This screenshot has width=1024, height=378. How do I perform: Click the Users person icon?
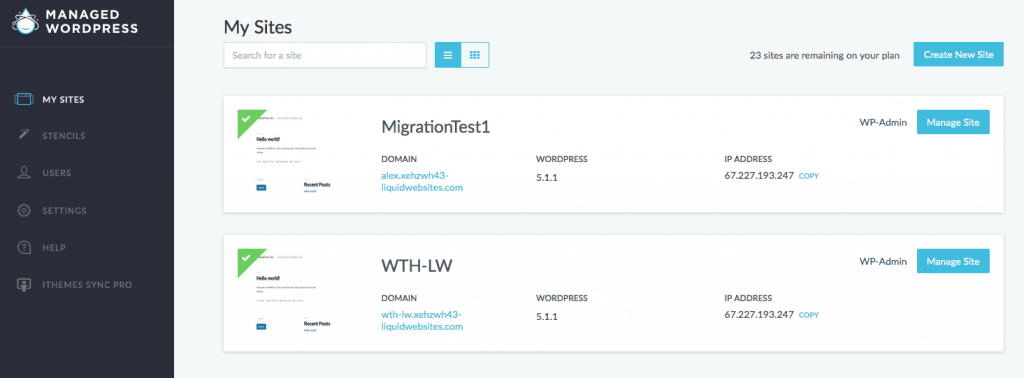(x=24, y=173)
